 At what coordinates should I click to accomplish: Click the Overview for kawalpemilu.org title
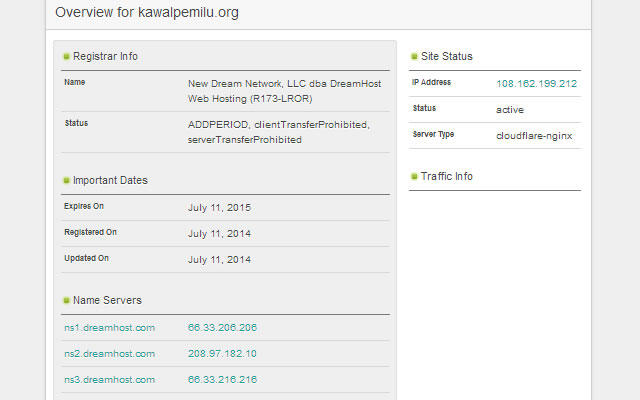(147, 12)
